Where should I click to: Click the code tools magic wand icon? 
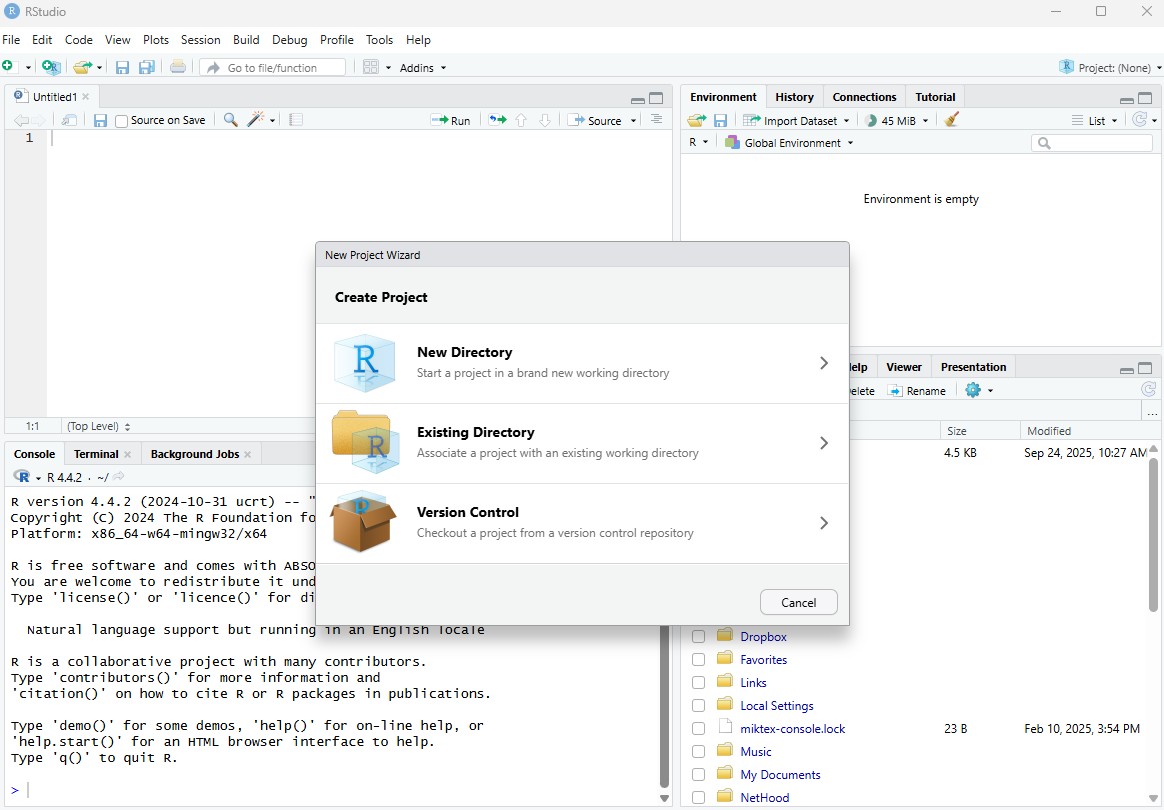click(x=256, y=120)
